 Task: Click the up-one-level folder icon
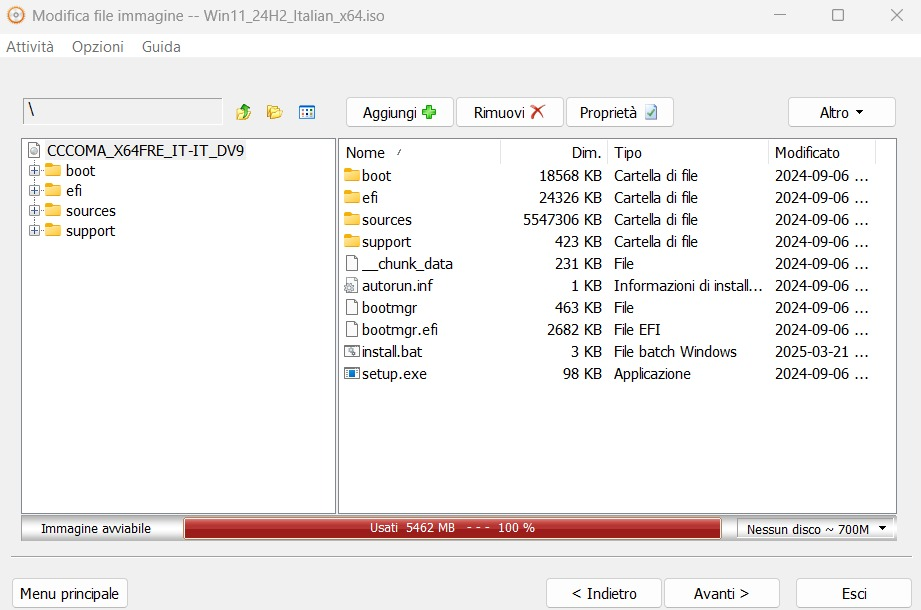[243, 112]
